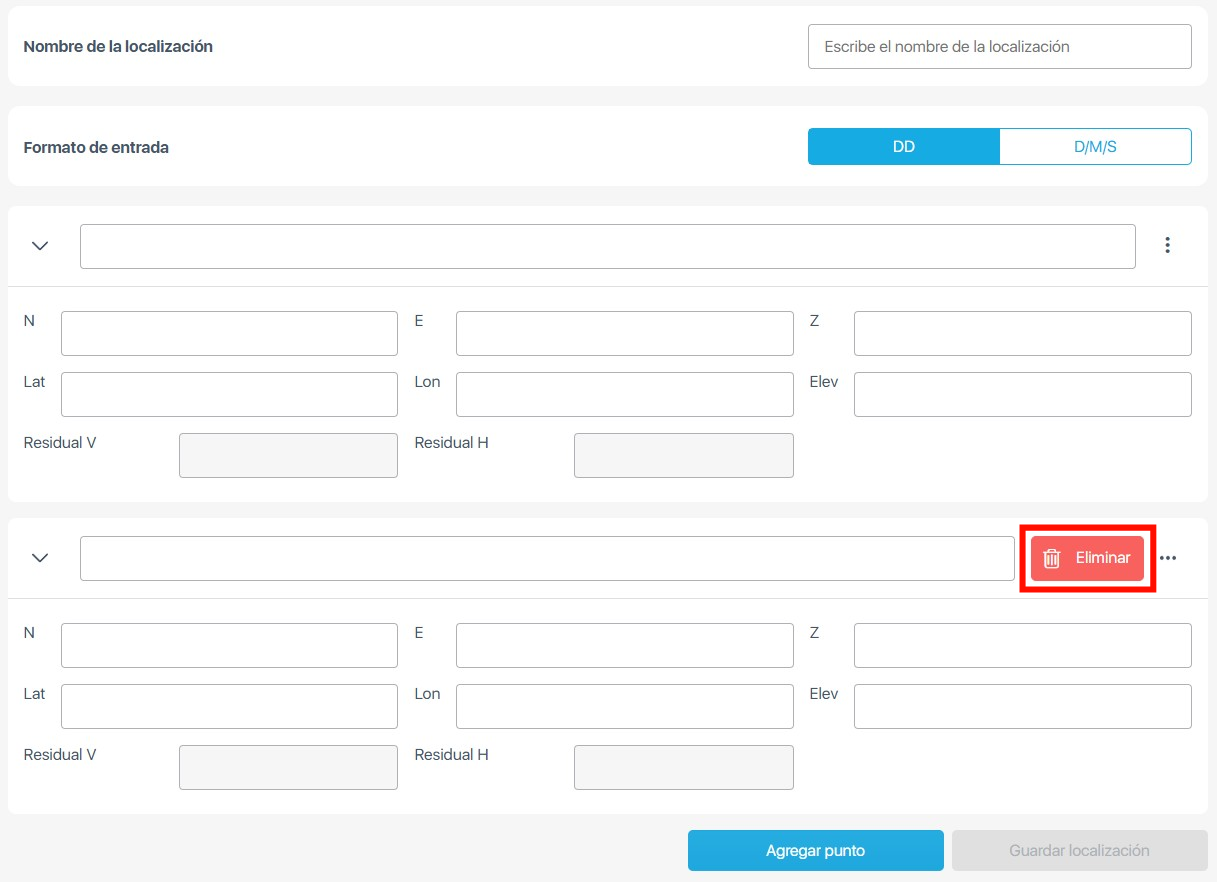Switch input format to D/M/S
Image resolution: width=1217 pixels, height=882 pixels.
point(1095,147)
